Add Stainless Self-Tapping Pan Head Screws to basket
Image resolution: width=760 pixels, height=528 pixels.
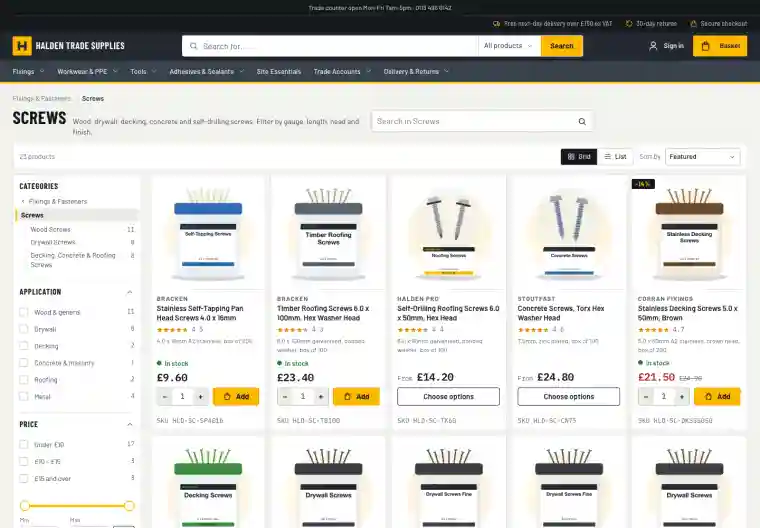coord(236,397)
